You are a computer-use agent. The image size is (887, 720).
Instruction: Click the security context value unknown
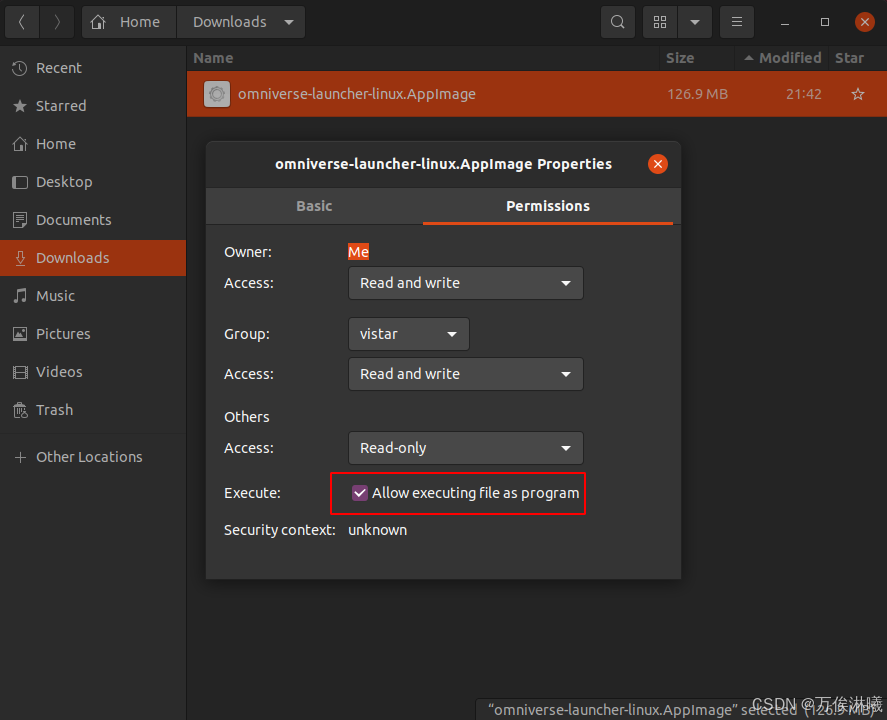(377, 530)
